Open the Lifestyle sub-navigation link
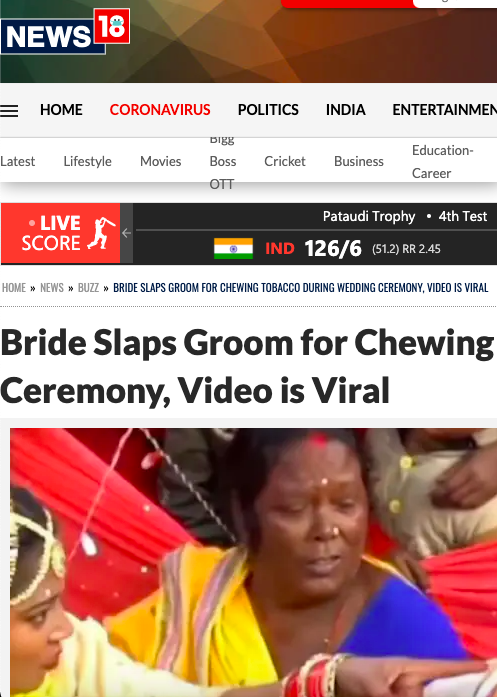 88,161
